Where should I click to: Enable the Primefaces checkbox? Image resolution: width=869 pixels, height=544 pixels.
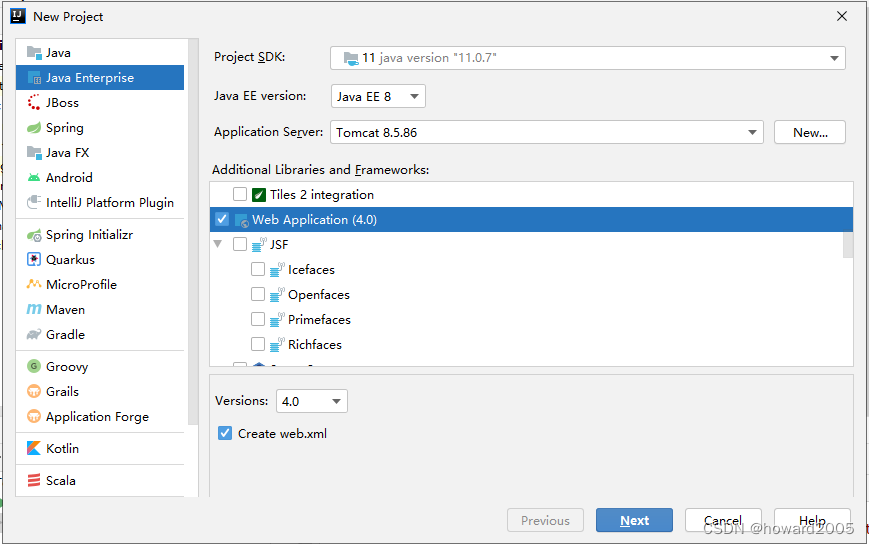tap(258, 319)
